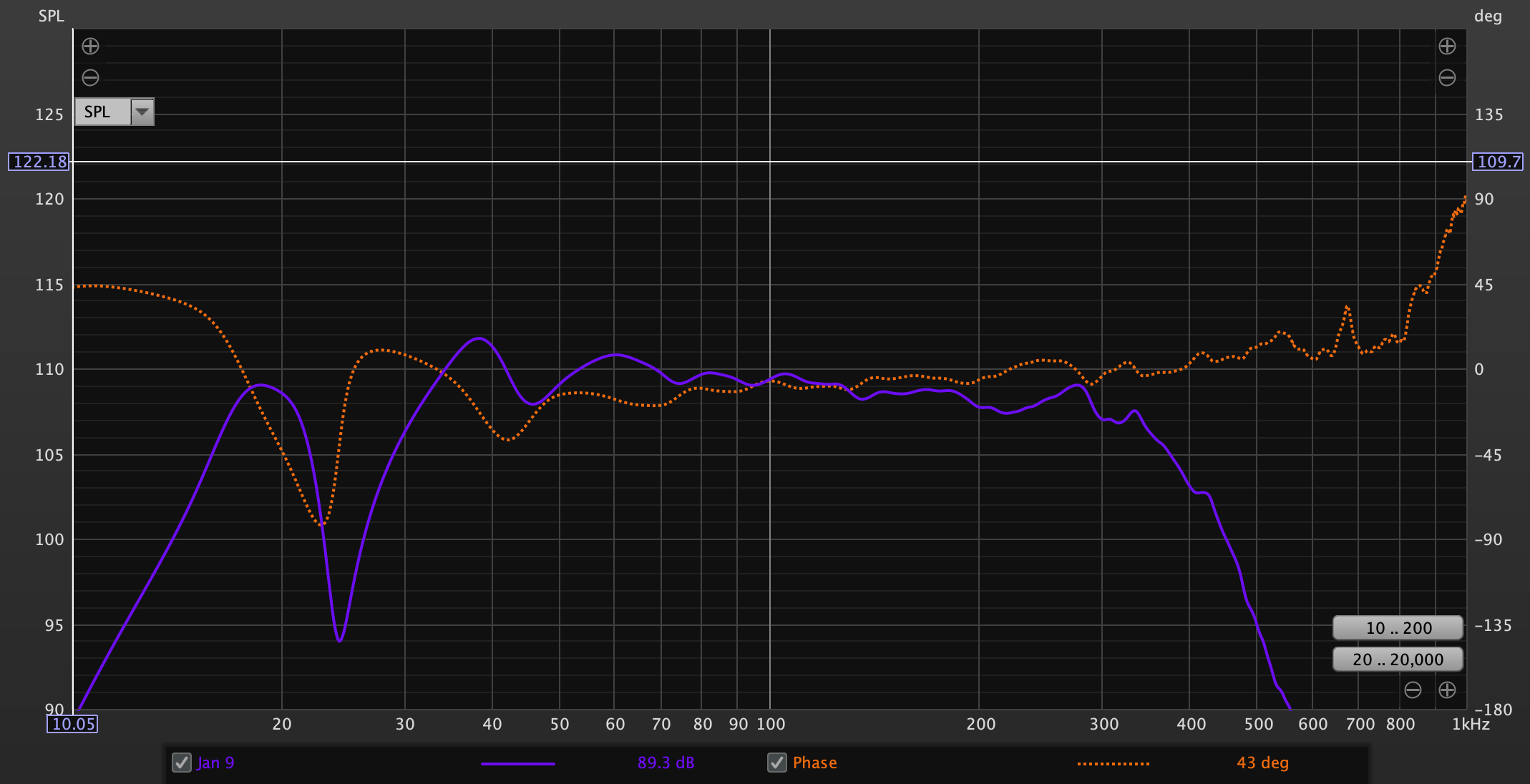1530x784 pixels.
Task: Click the 10.05 frequency start field
Action: pos(73,724)
